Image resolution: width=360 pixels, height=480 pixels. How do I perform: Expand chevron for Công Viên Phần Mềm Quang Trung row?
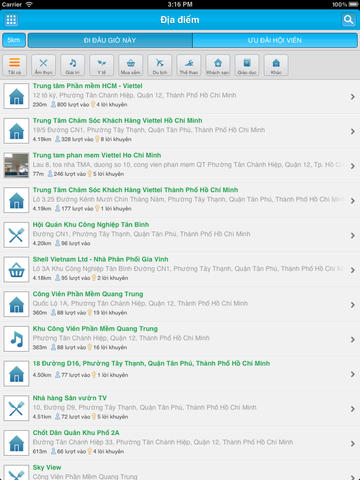click(x=352, y=305)
